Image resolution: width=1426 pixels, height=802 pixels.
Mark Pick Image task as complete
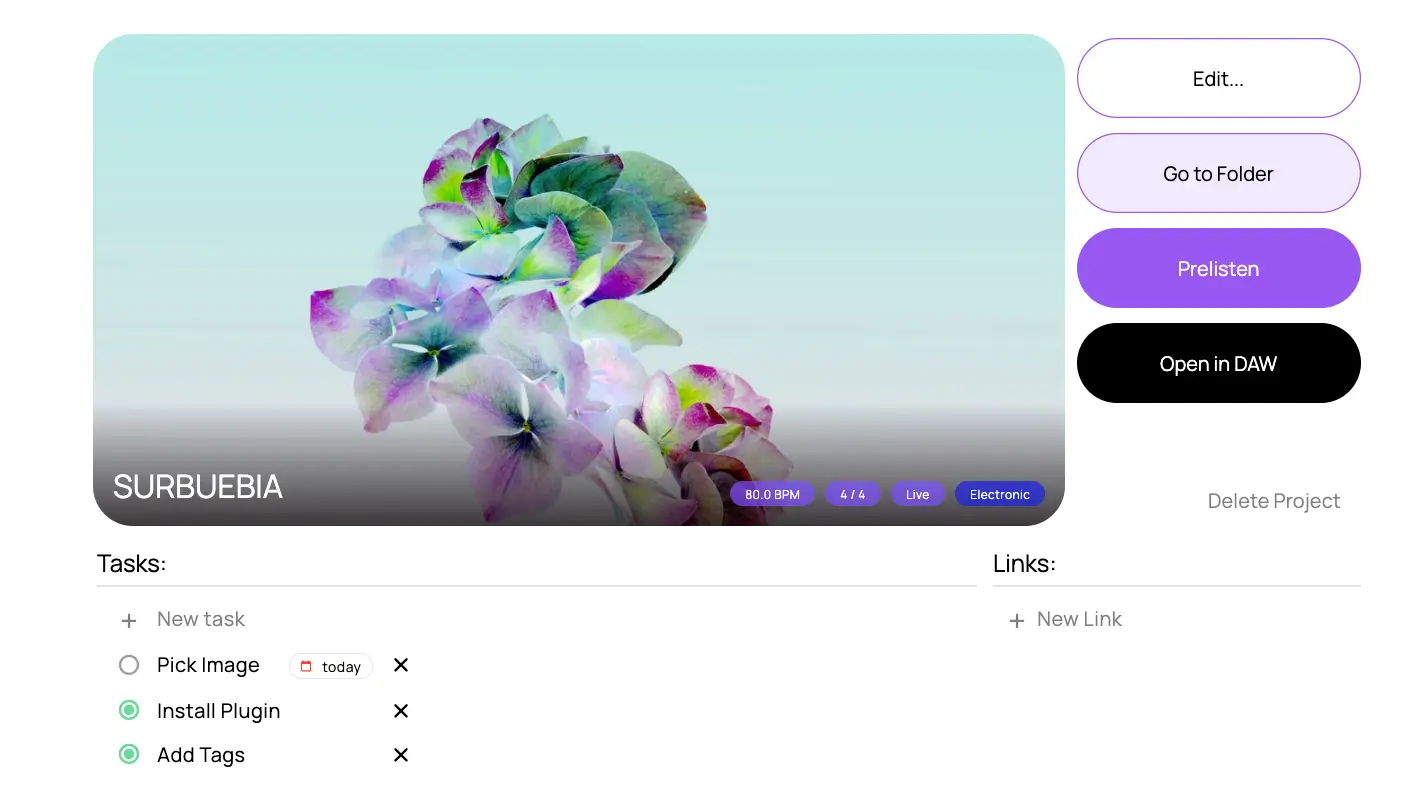(129, 665)
